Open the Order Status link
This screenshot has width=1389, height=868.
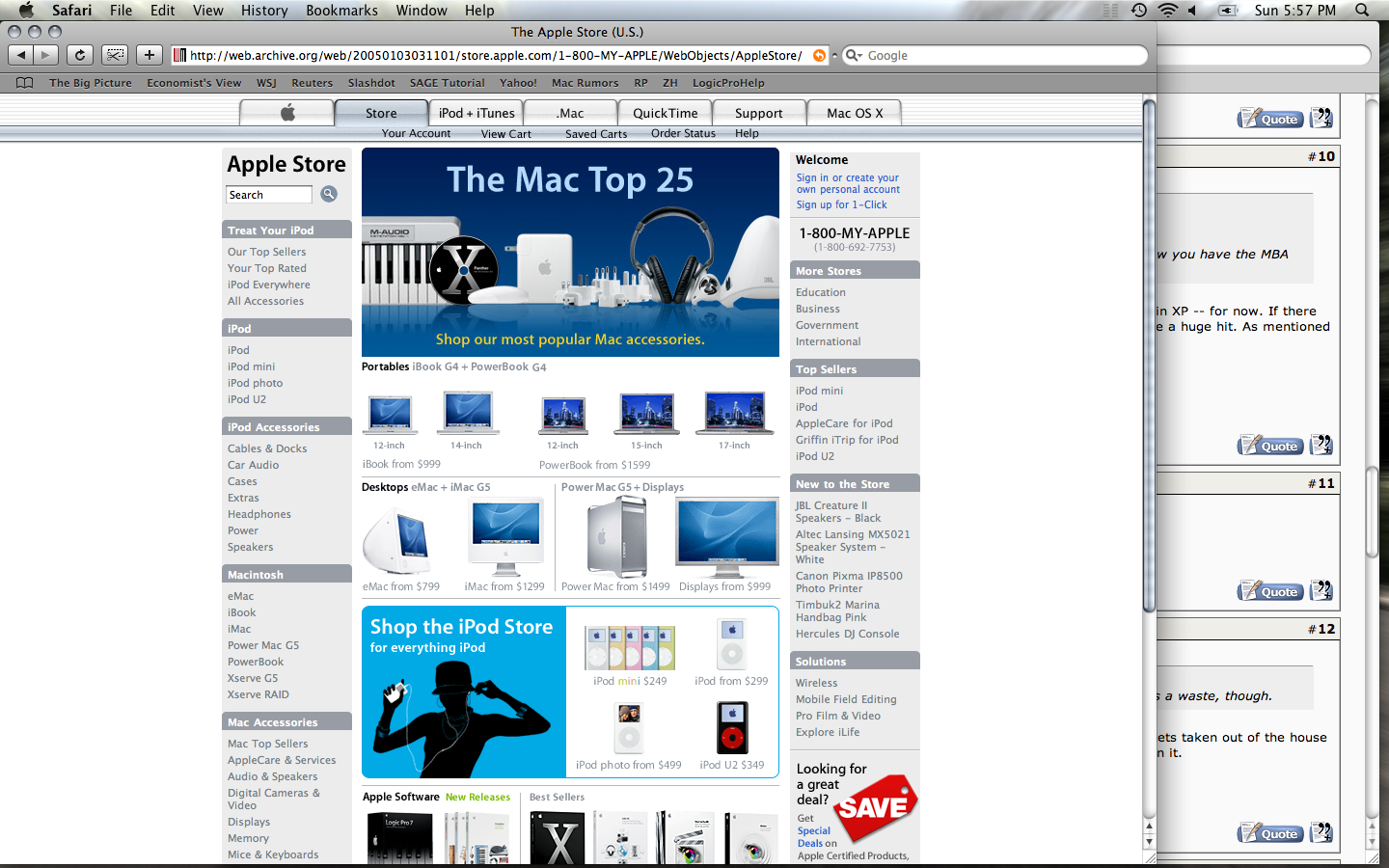point(683,133)
